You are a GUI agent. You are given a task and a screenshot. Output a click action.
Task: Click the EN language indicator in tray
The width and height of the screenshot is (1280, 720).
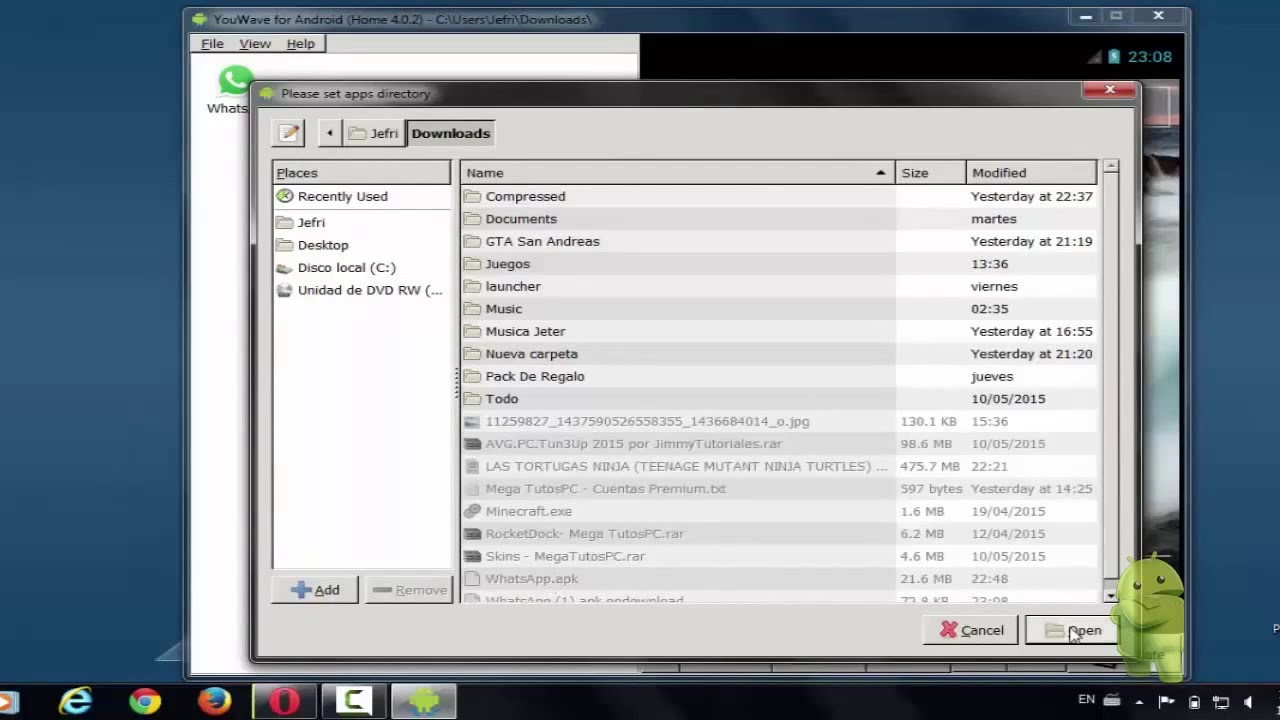(1086, 700)
